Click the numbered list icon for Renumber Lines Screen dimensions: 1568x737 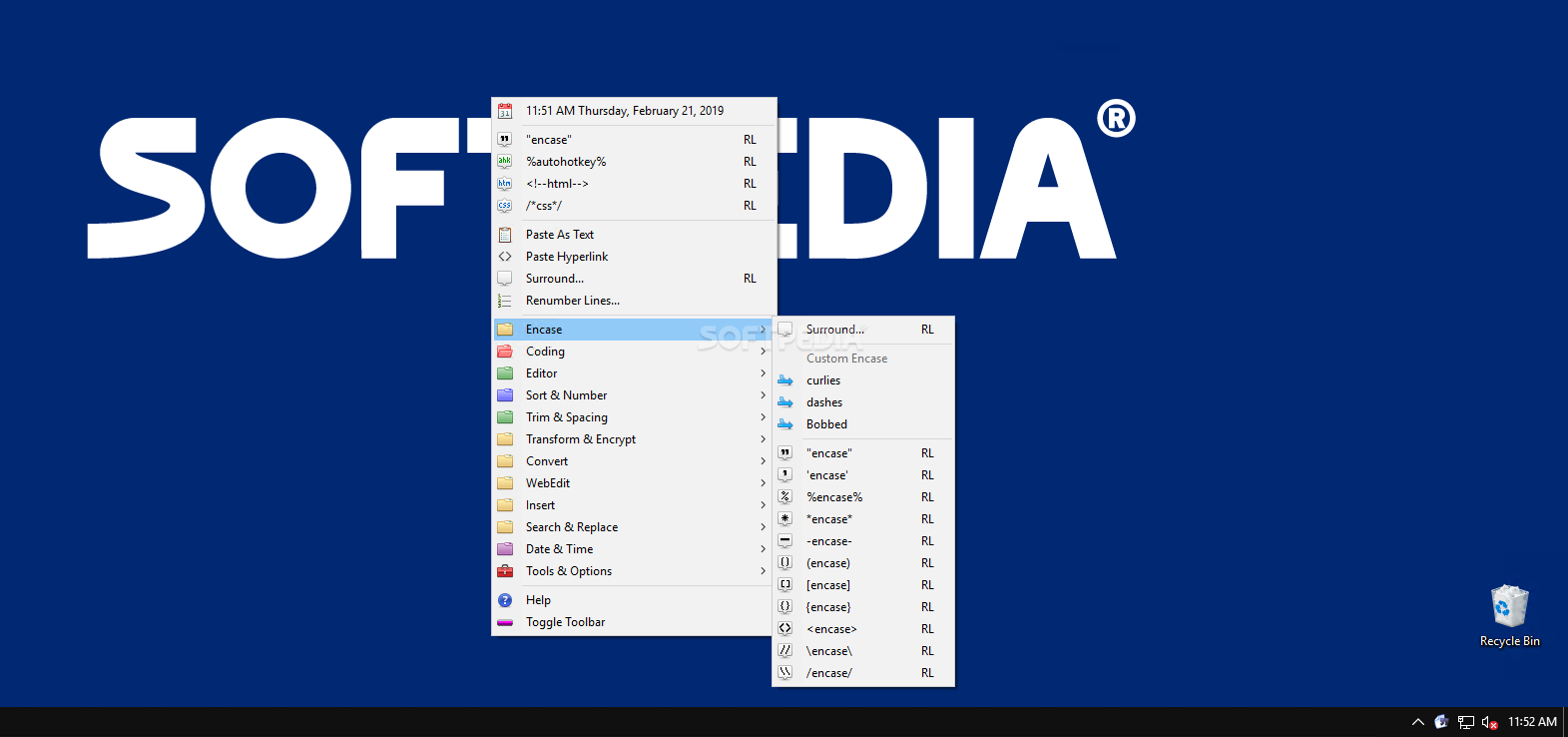pyautogui.click(x=505, y=301)
